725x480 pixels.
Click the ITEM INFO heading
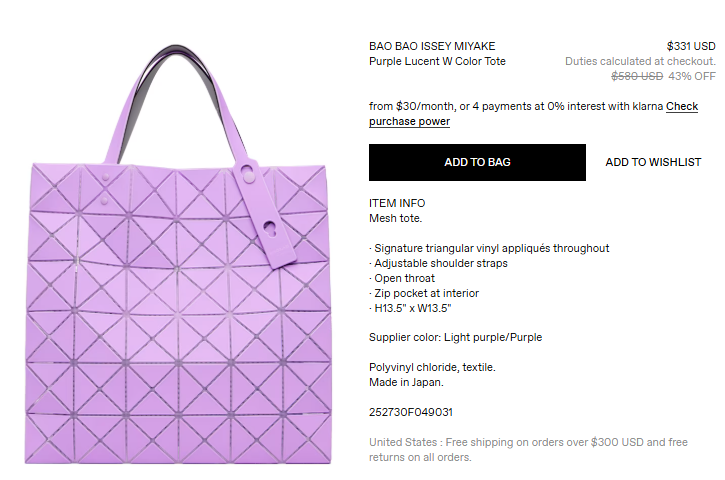tap(397, 203)
